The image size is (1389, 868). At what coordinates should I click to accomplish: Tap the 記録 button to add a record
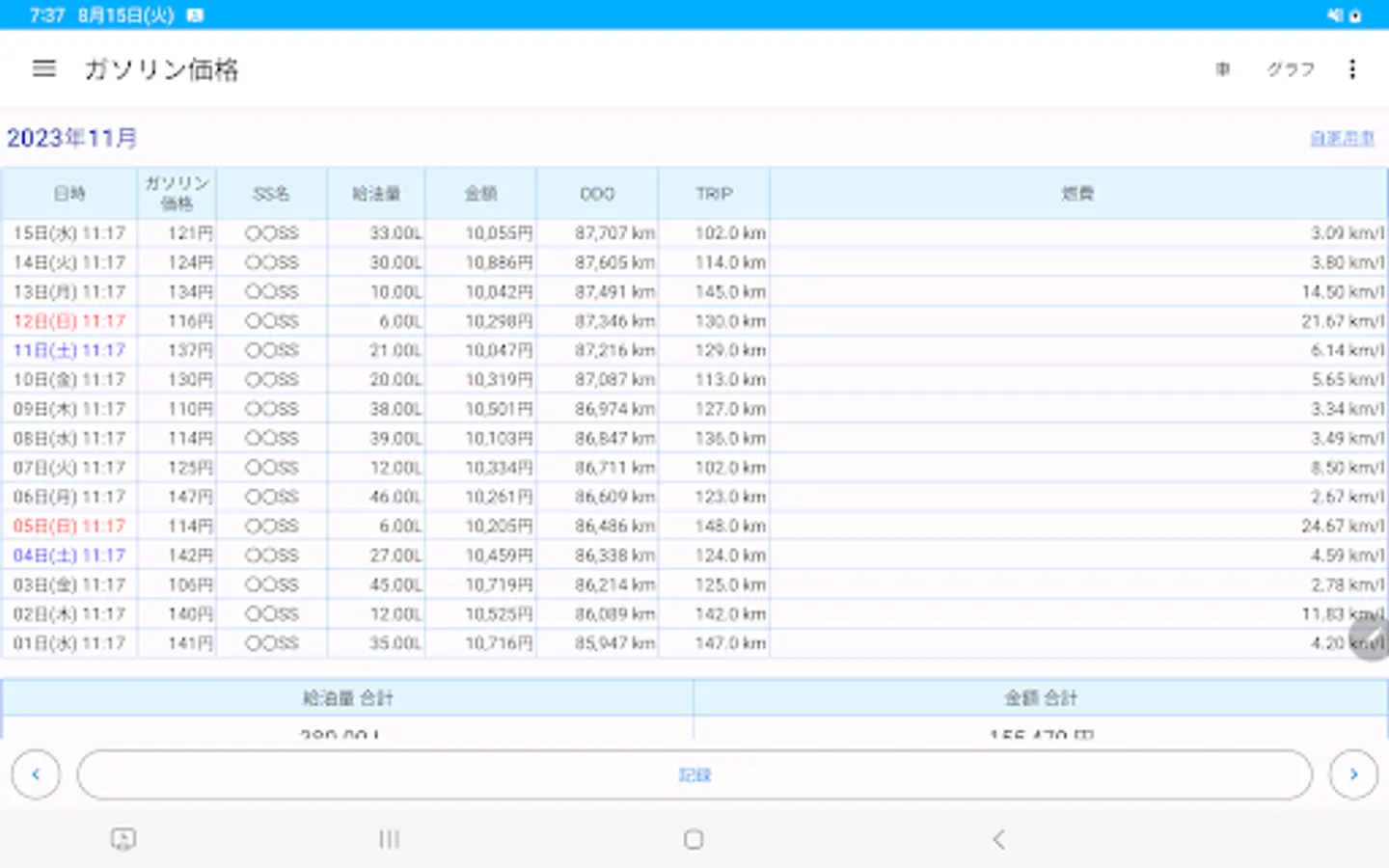coord(694,774)
